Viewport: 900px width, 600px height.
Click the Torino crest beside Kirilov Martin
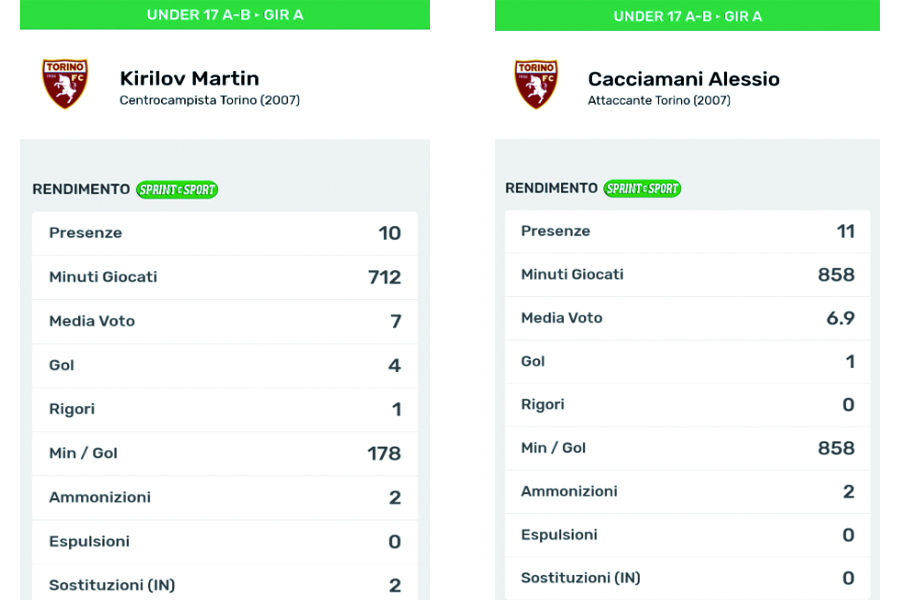pyautogui.click(x=64, y=84)
